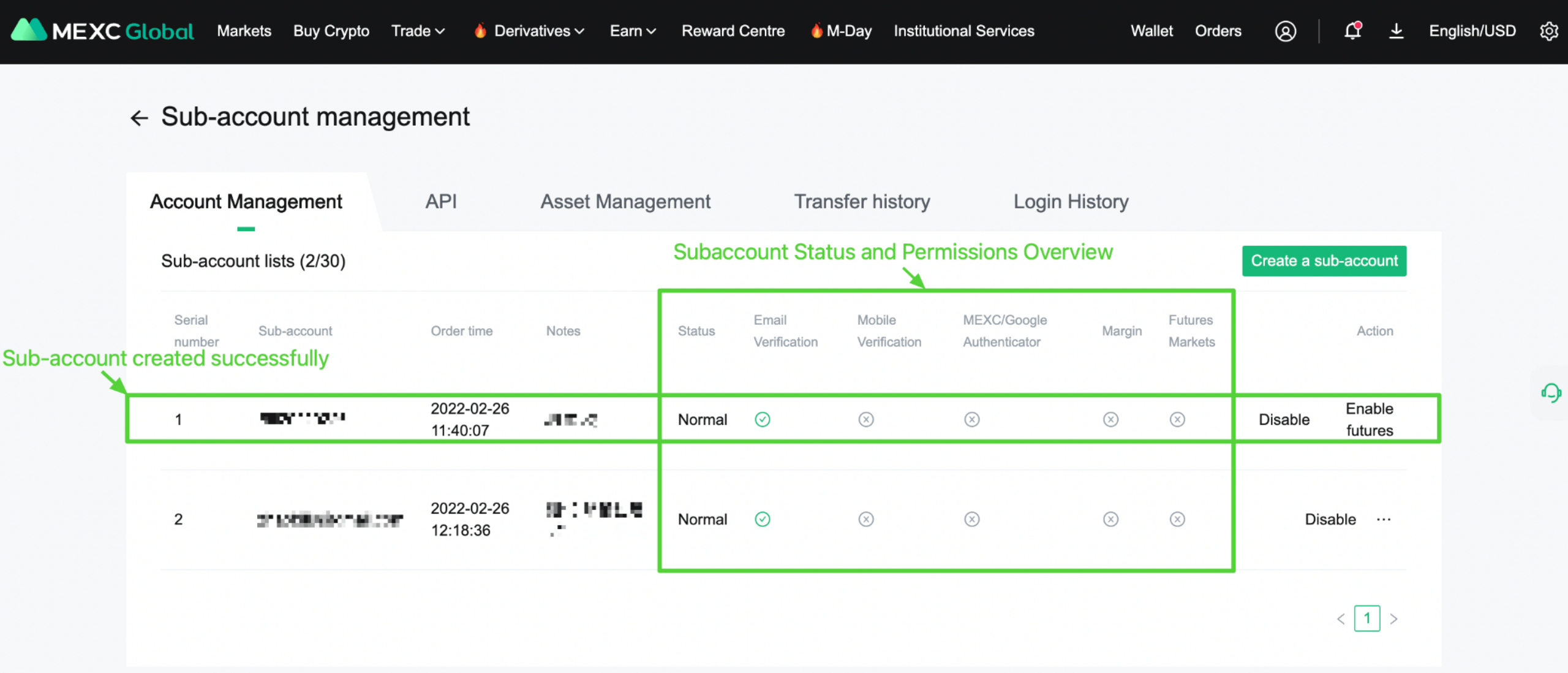Screen dimensions: 1568x673
Task: Switch to the API tab
Action: 440,202
